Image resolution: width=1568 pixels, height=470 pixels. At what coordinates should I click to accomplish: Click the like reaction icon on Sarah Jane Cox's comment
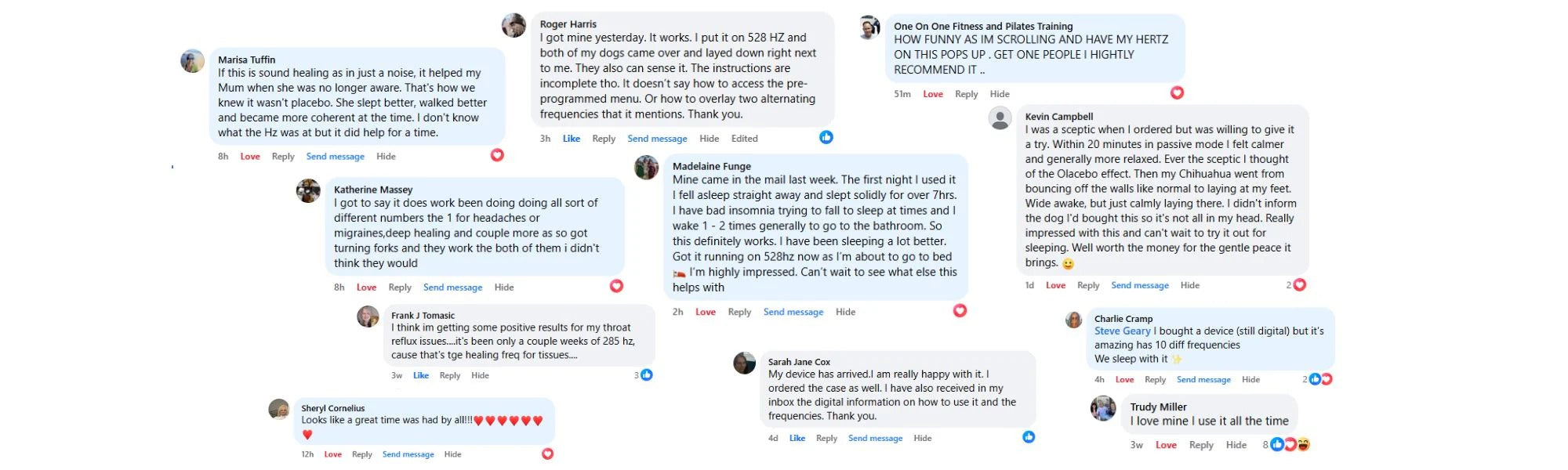(x=1029, y=437)
